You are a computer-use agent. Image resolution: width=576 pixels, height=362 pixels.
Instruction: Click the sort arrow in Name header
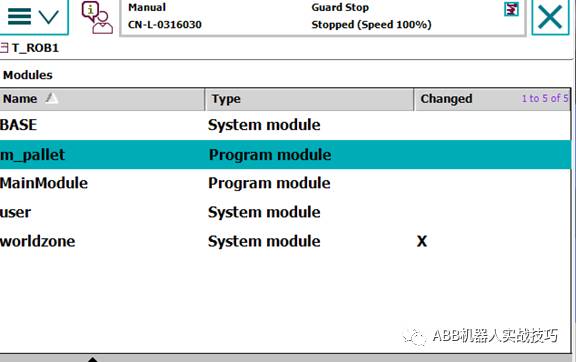click(52, 98)
